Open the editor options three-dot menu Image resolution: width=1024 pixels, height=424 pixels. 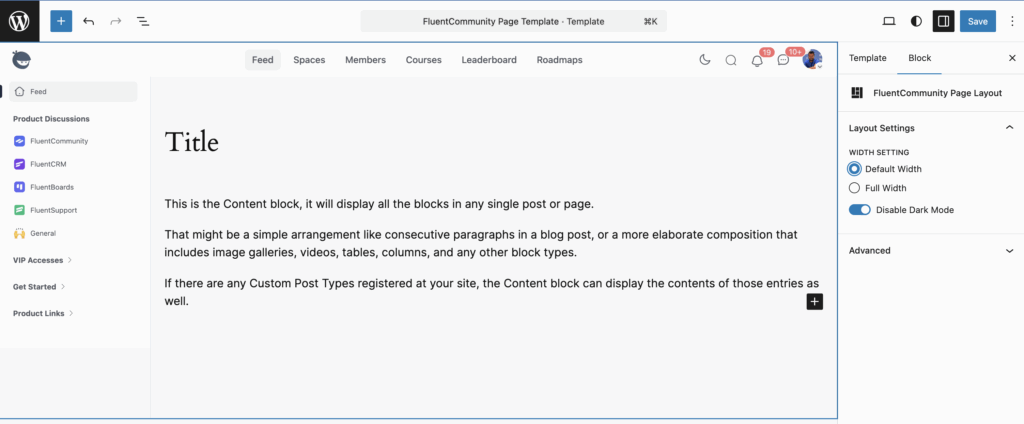(1012, 22)
